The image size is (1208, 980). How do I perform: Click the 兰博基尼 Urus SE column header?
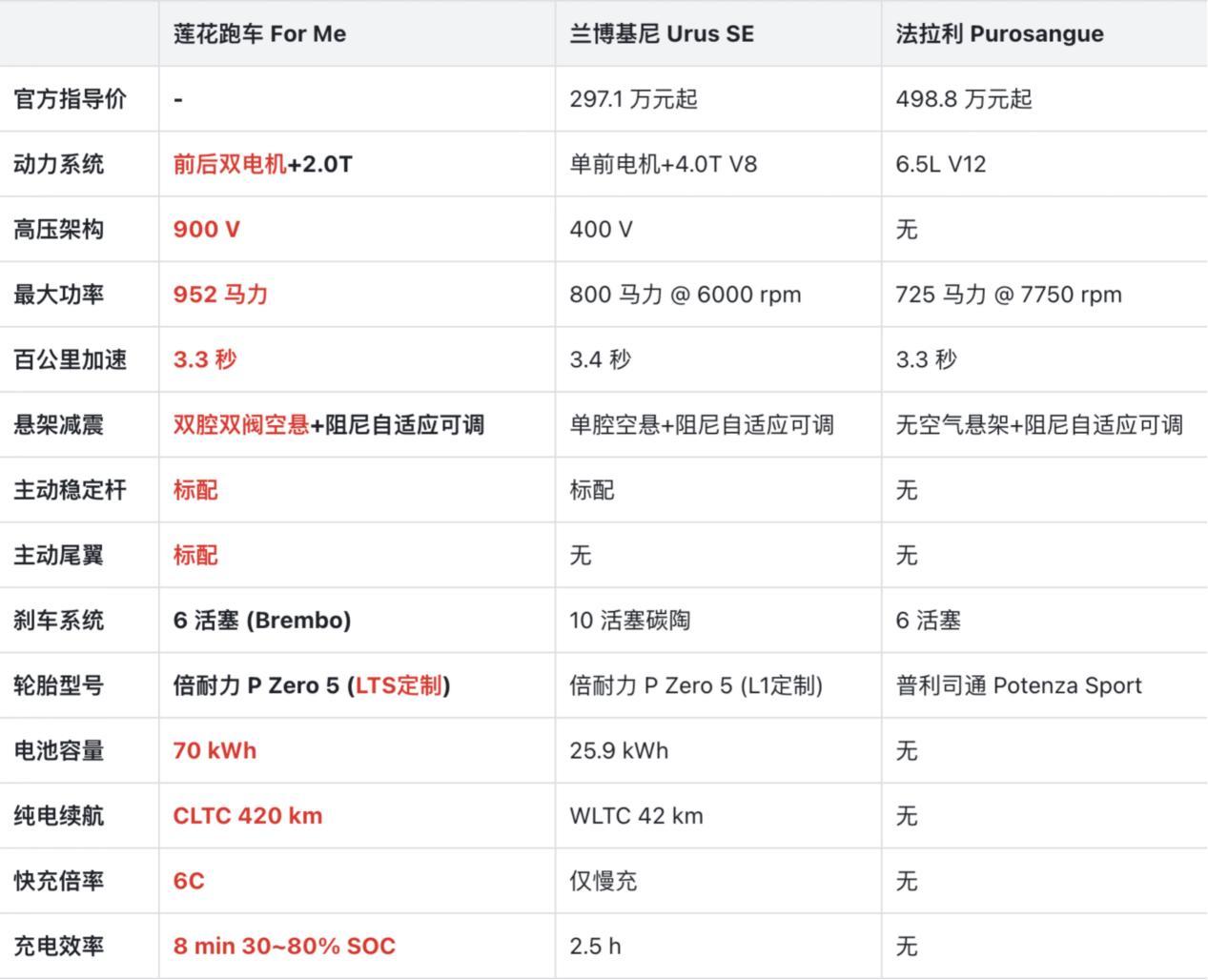click(x=662, y=34)
